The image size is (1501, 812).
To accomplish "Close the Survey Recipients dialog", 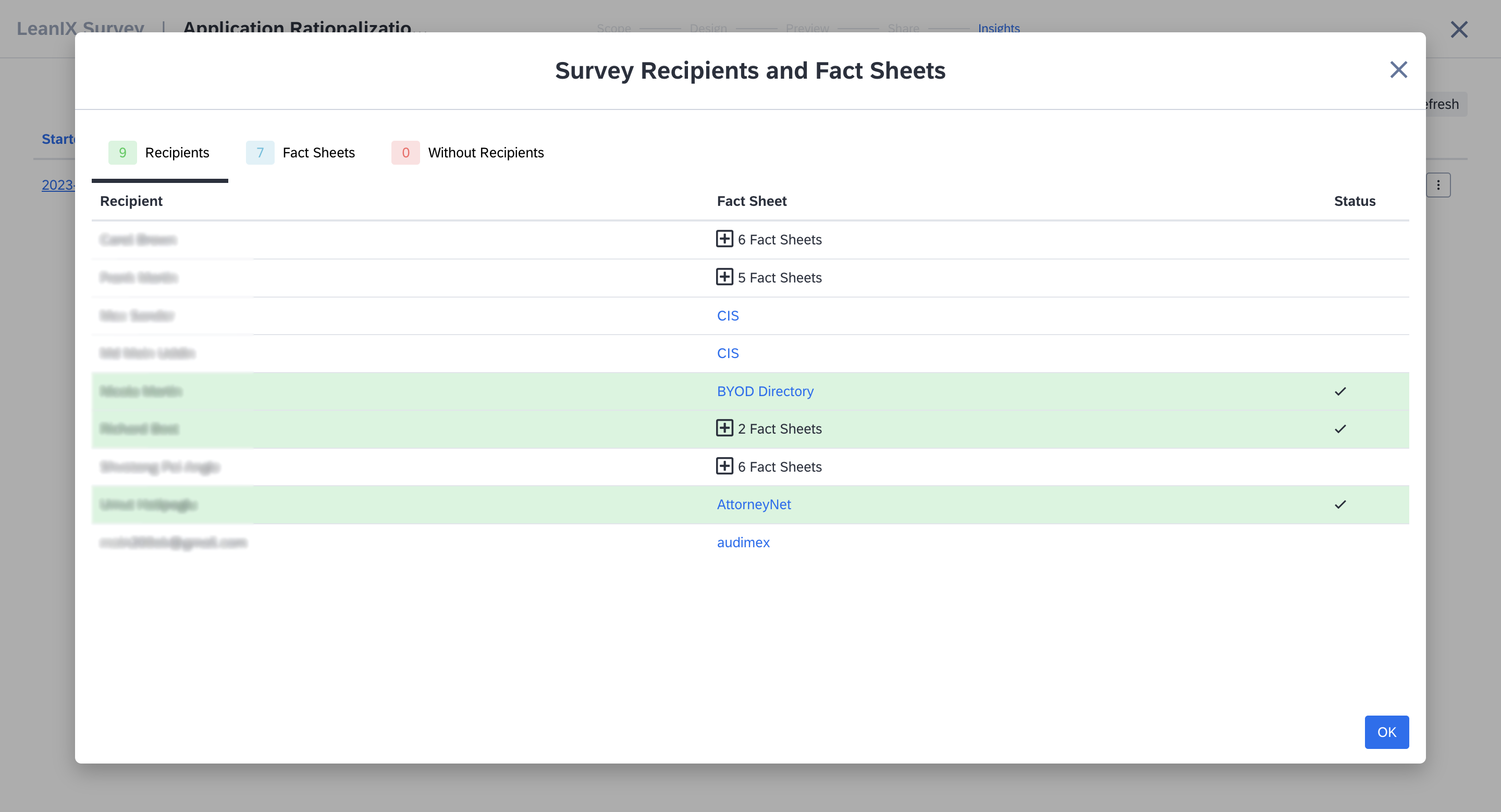I will point(1398,70).
